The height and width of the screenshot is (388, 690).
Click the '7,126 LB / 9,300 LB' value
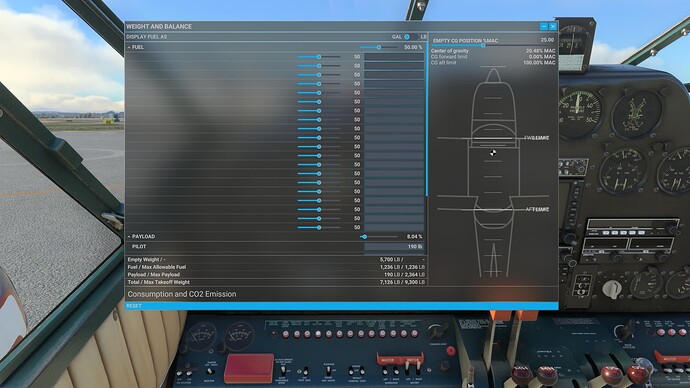402,282
